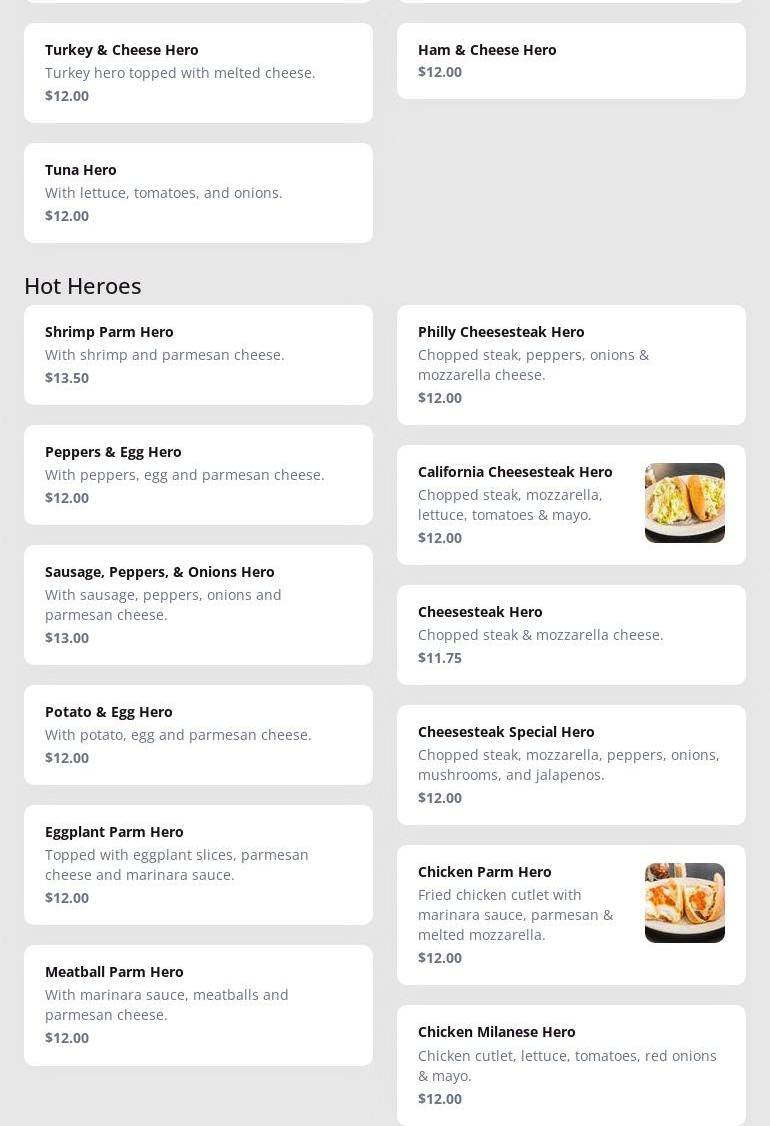Open the Eggplant Parm Hero item
This screenshot has height=1126, width=770.
[x=198, y=865]
